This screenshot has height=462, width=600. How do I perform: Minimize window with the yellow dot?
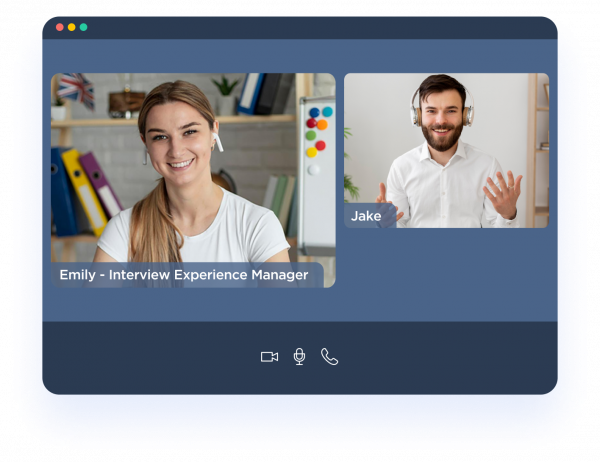click(x=72, y=27)
